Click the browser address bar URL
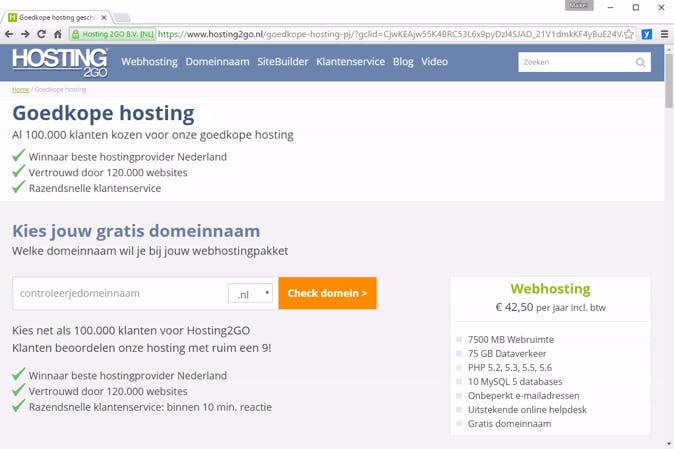The width and height of the screenshot is (674, 449). (x=390, y=34)
